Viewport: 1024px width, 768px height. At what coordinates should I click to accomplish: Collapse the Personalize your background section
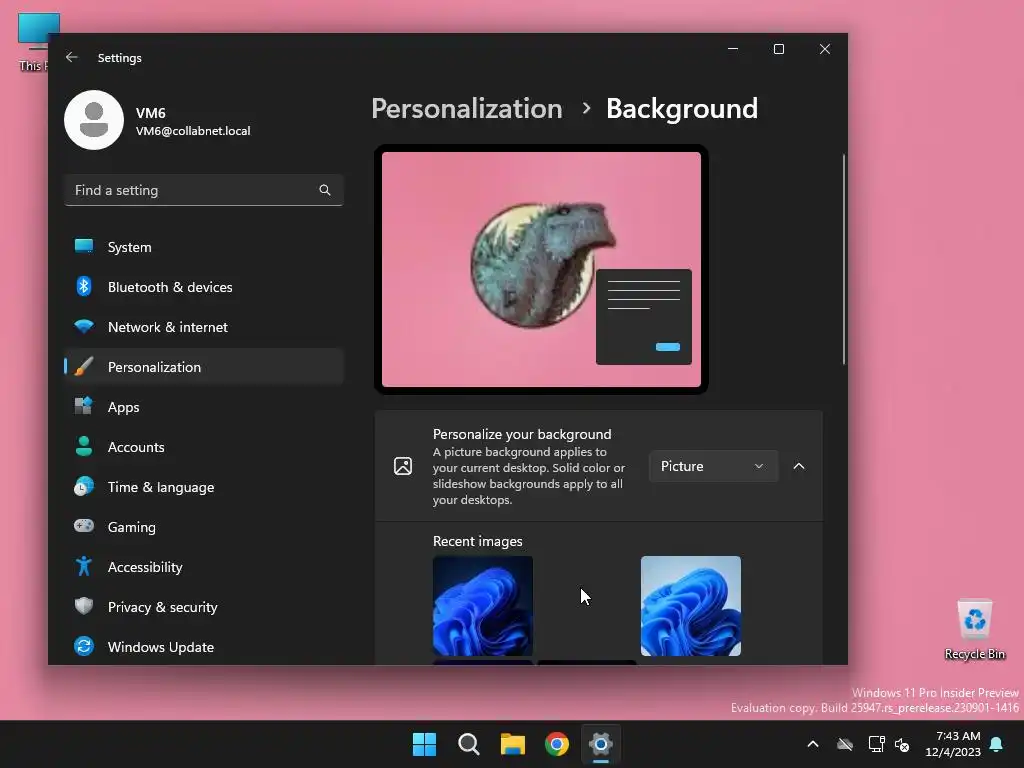click(799, 466)
